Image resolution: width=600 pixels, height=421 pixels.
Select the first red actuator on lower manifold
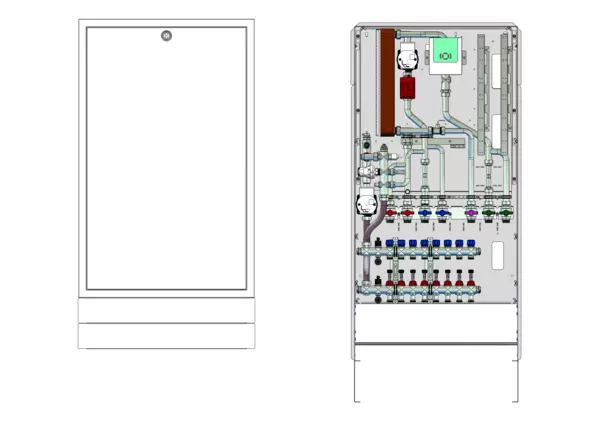click(x=388, y=284)
